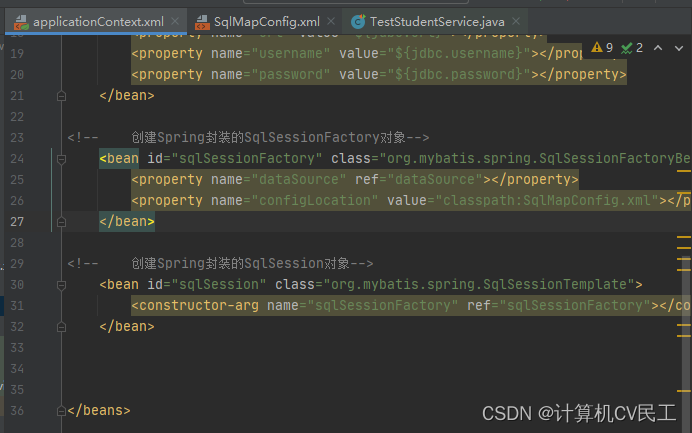Click the closing </bean> tag on line 27

pos(127,221)
